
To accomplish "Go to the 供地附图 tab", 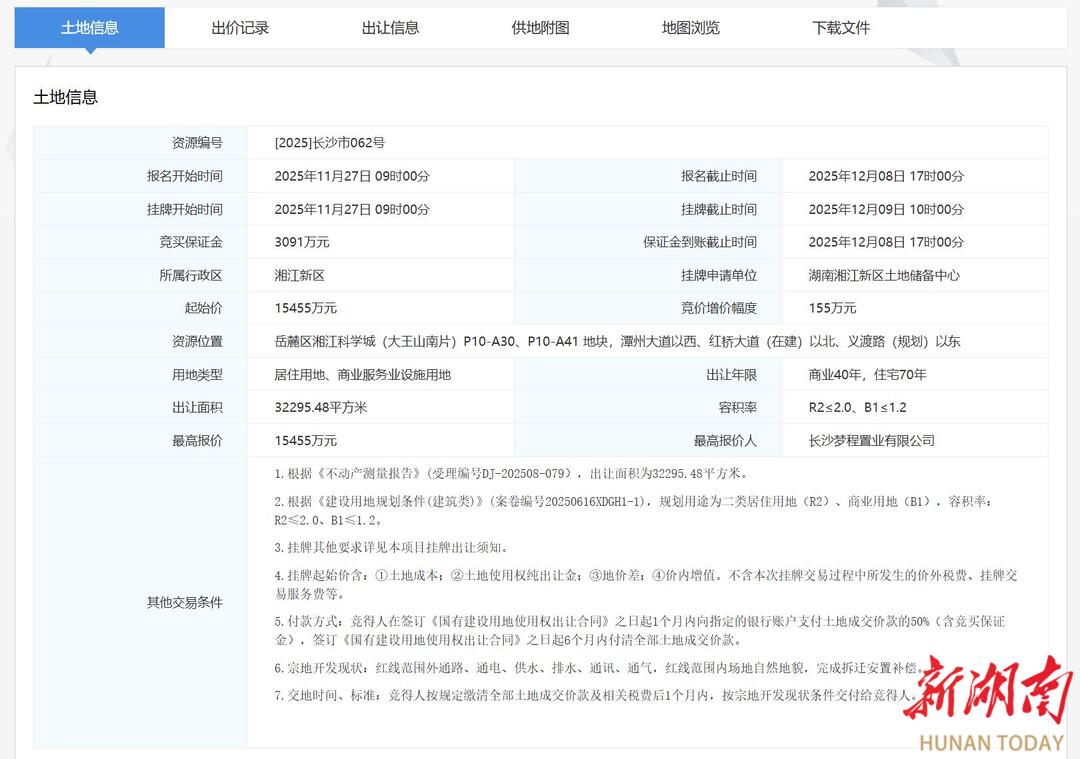I will pyautogui.click(x=540, y=28).
